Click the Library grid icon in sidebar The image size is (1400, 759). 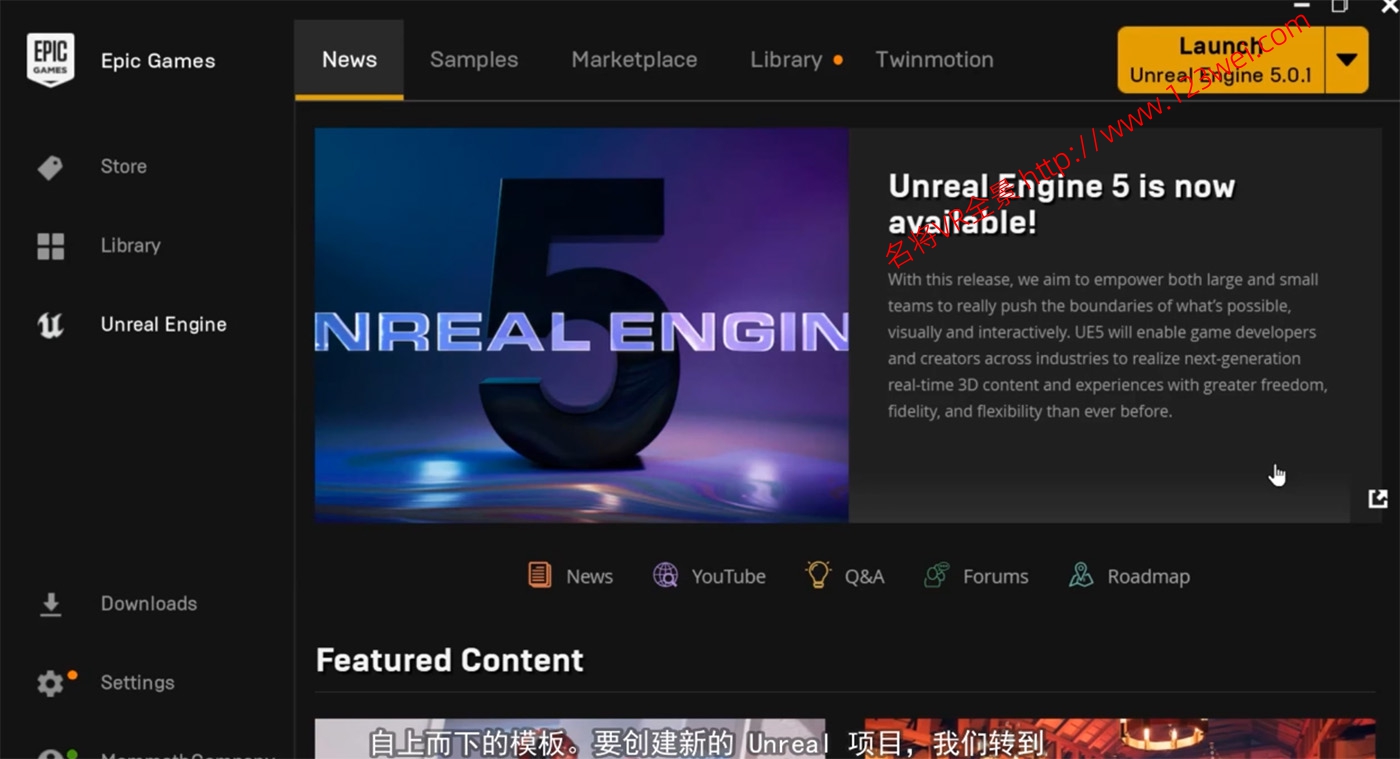click(x=50, y=246)
